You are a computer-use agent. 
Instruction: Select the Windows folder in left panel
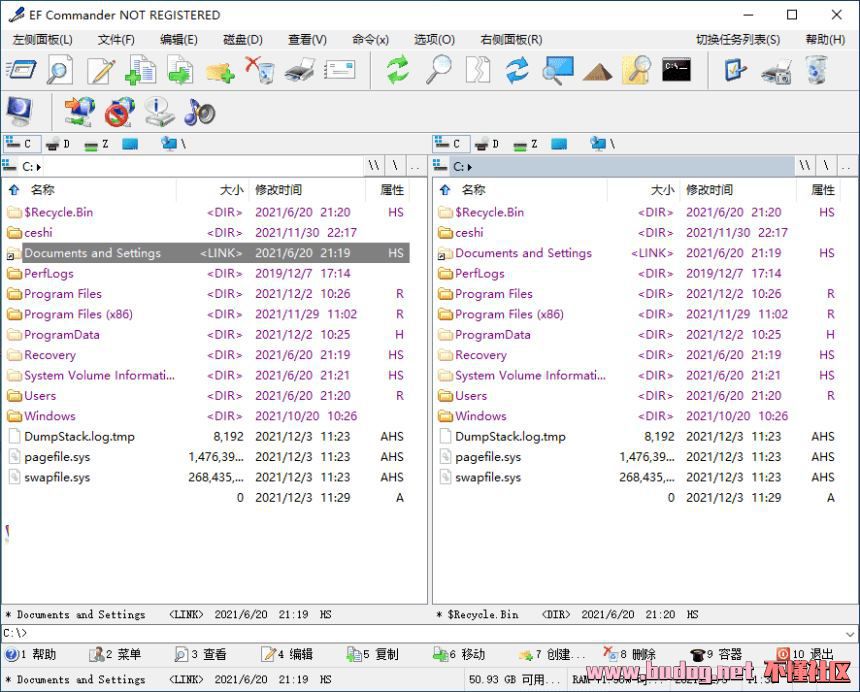(x=50, y=416)
